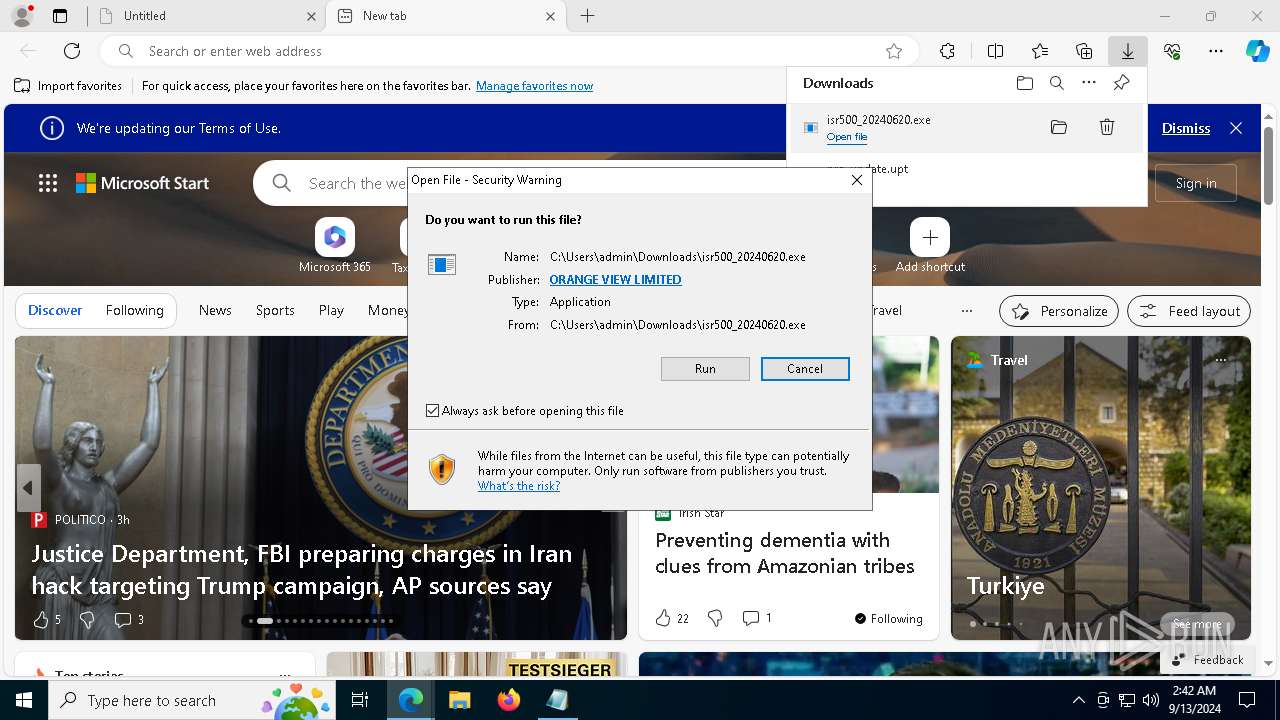The image size is (1280, 720).
Task: Open downloads folder icon in Downloads panel
Action: click(x=1025, y=83)
